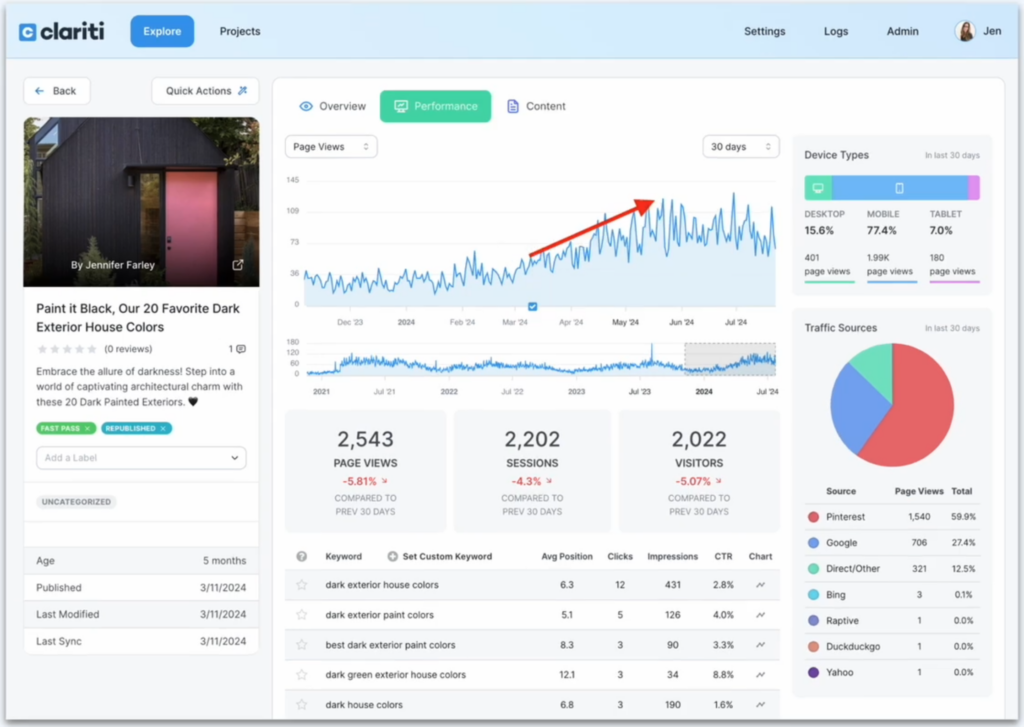Switch to the Overview tab
Image resolution: width=1024 pixels, height=727 pixels.
332,106
